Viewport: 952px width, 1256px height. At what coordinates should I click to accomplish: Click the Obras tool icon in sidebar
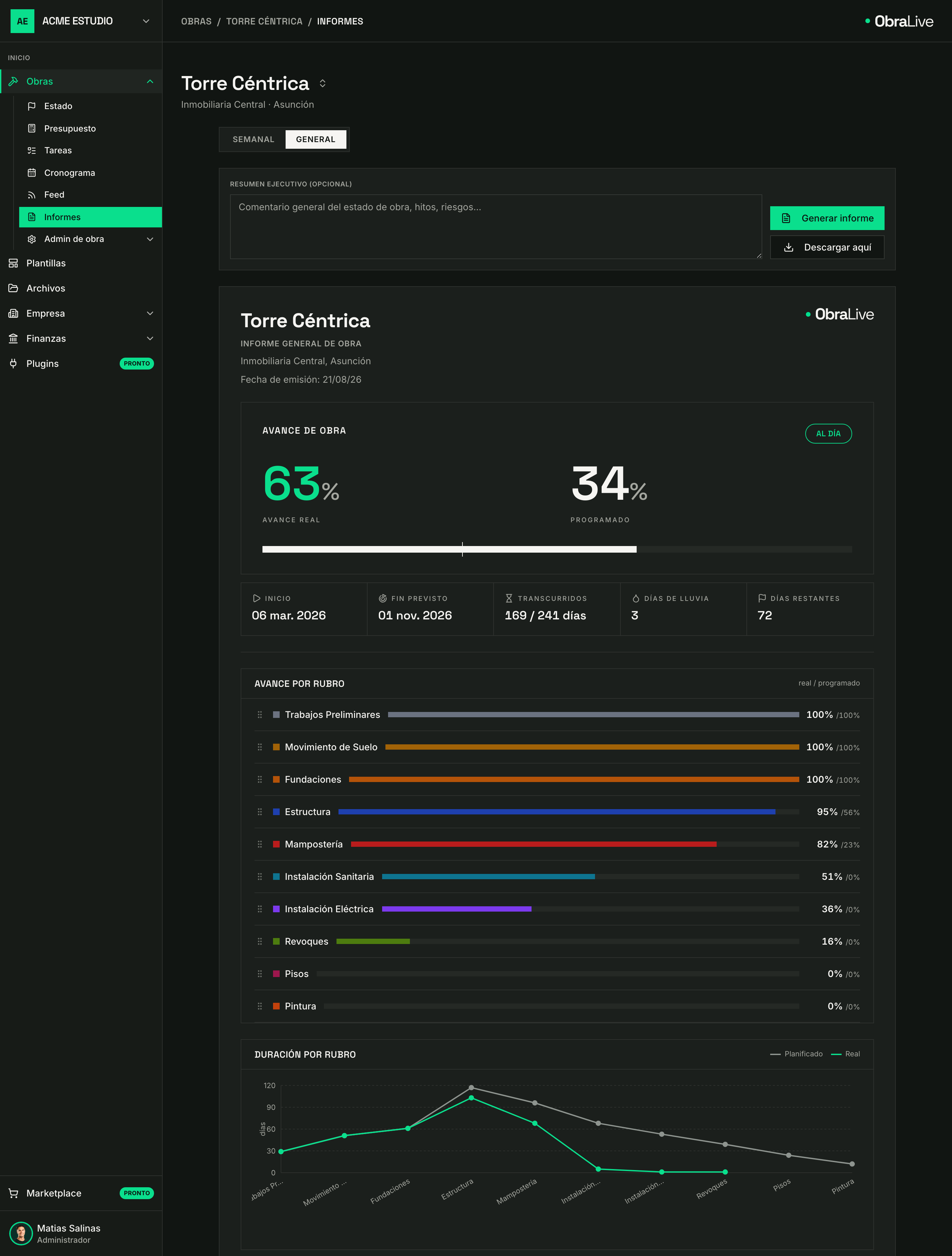click(x=13, y=81)
